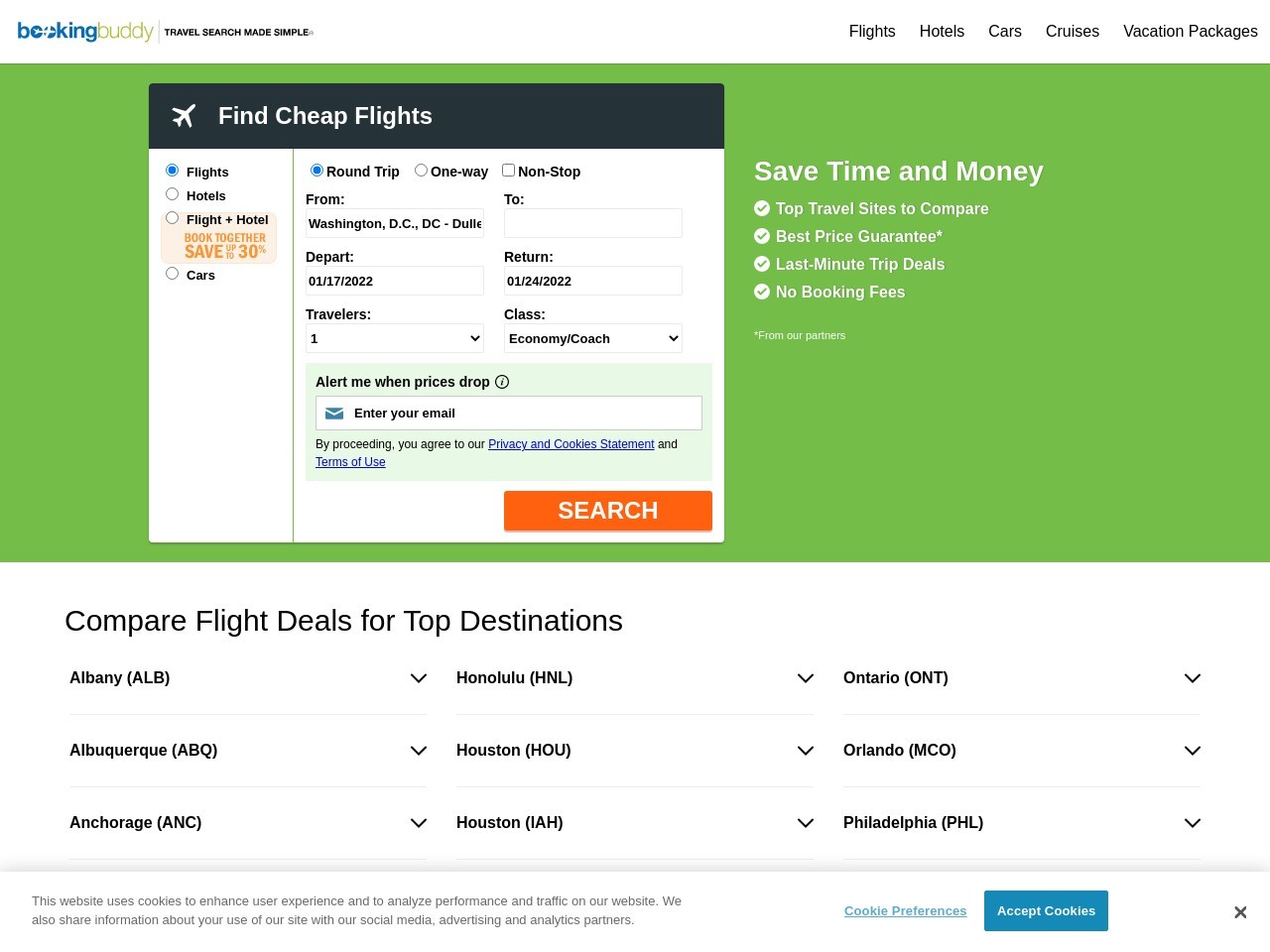Select the One-way radio button

coord(421,171)
